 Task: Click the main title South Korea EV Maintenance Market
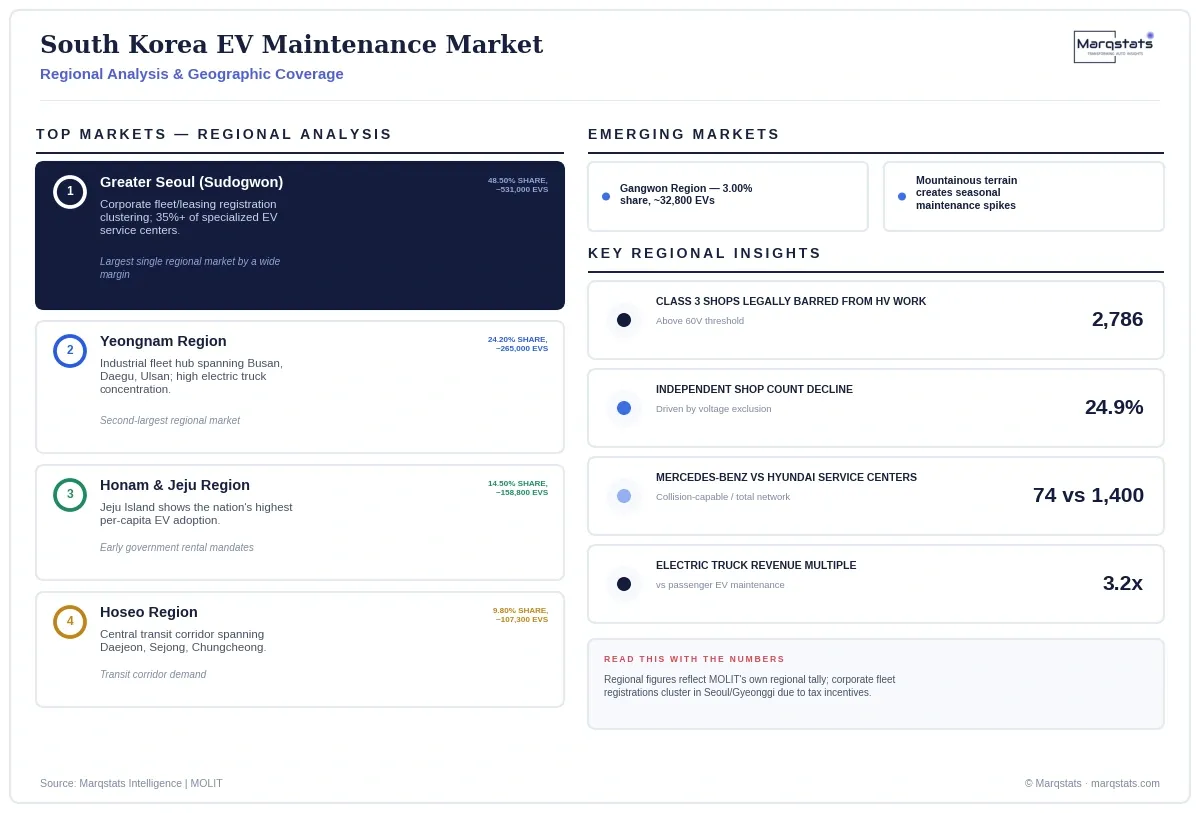click(291, 44)
